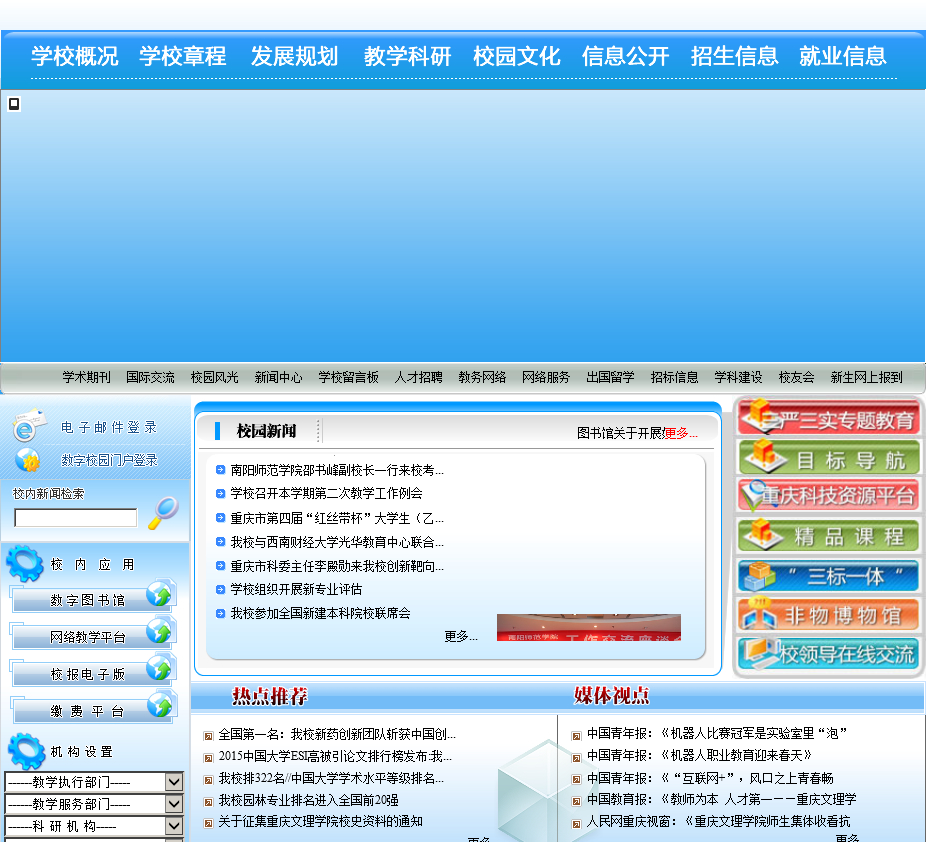Open 学科建设 link

pyautogui.click(x=738, y=377)
